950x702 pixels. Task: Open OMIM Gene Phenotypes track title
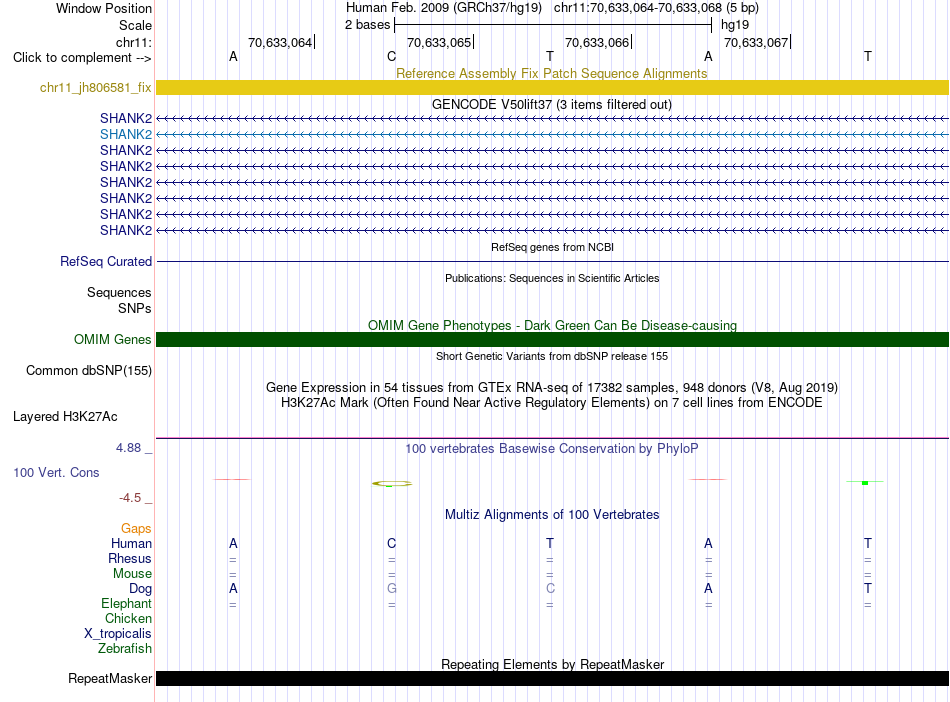(x=552, y=325)
